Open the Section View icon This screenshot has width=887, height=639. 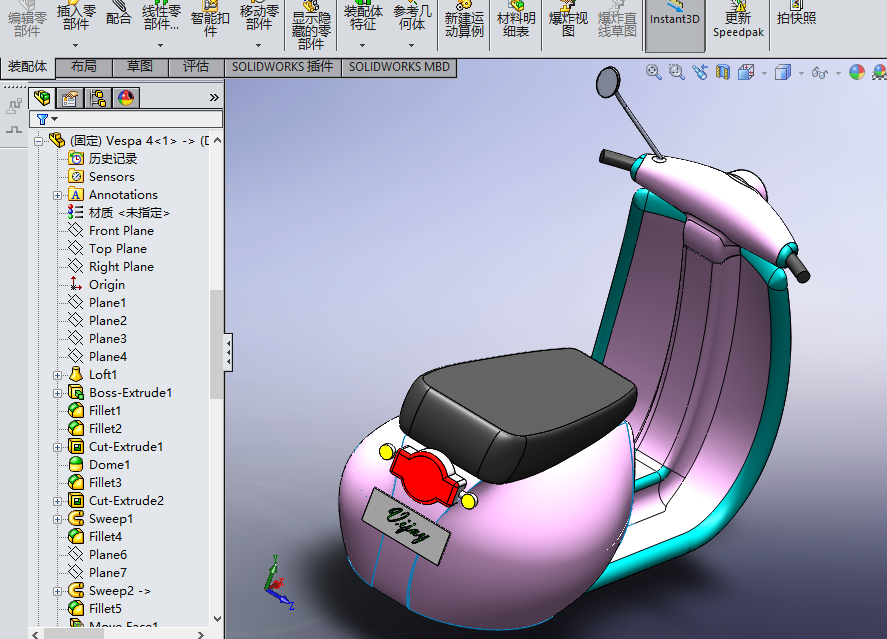tap(722, 72)
